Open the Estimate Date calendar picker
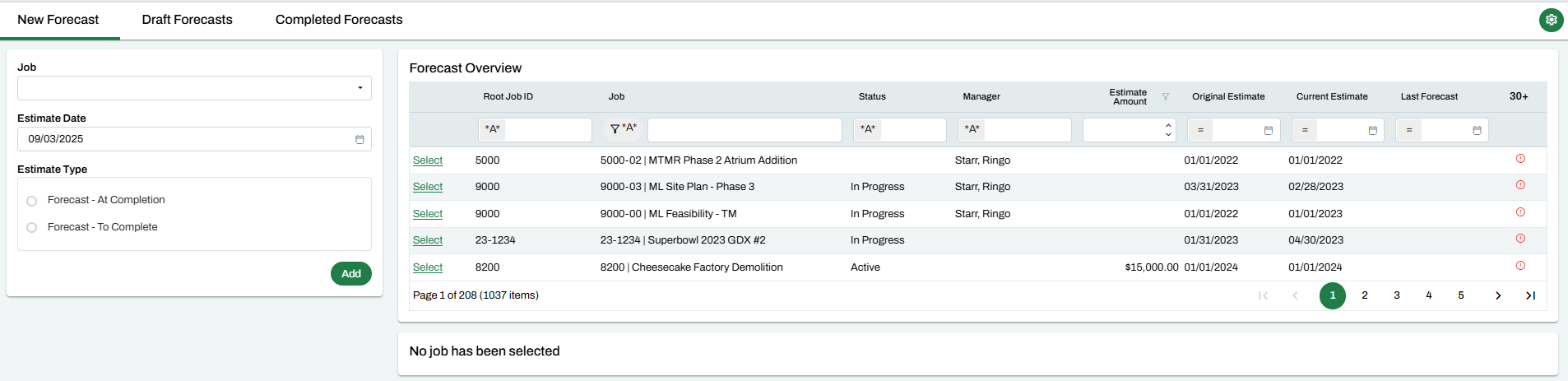The height and width of the screenshot is (381, 1568). pyautogui.click(x=360, y=140)
